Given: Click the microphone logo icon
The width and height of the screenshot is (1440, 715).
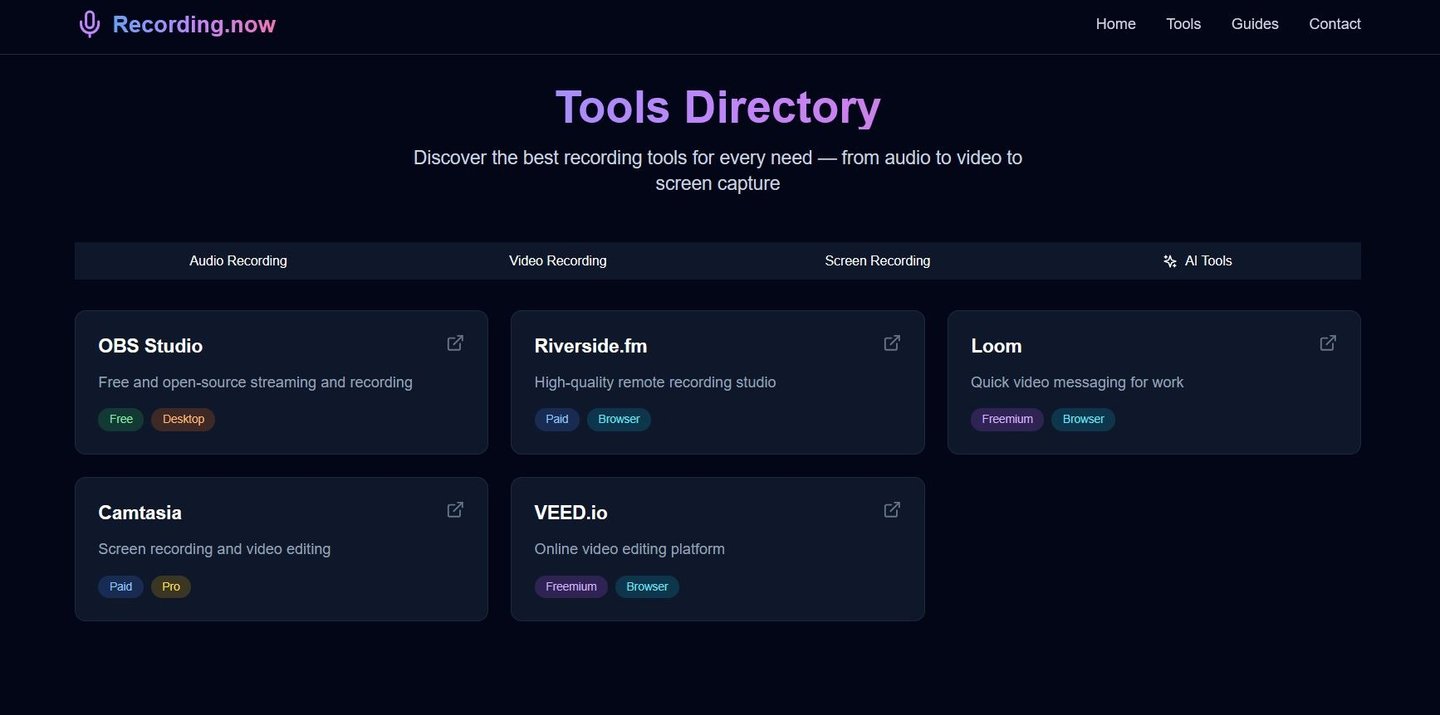Looking at the screenshot, I should (90, 24).
